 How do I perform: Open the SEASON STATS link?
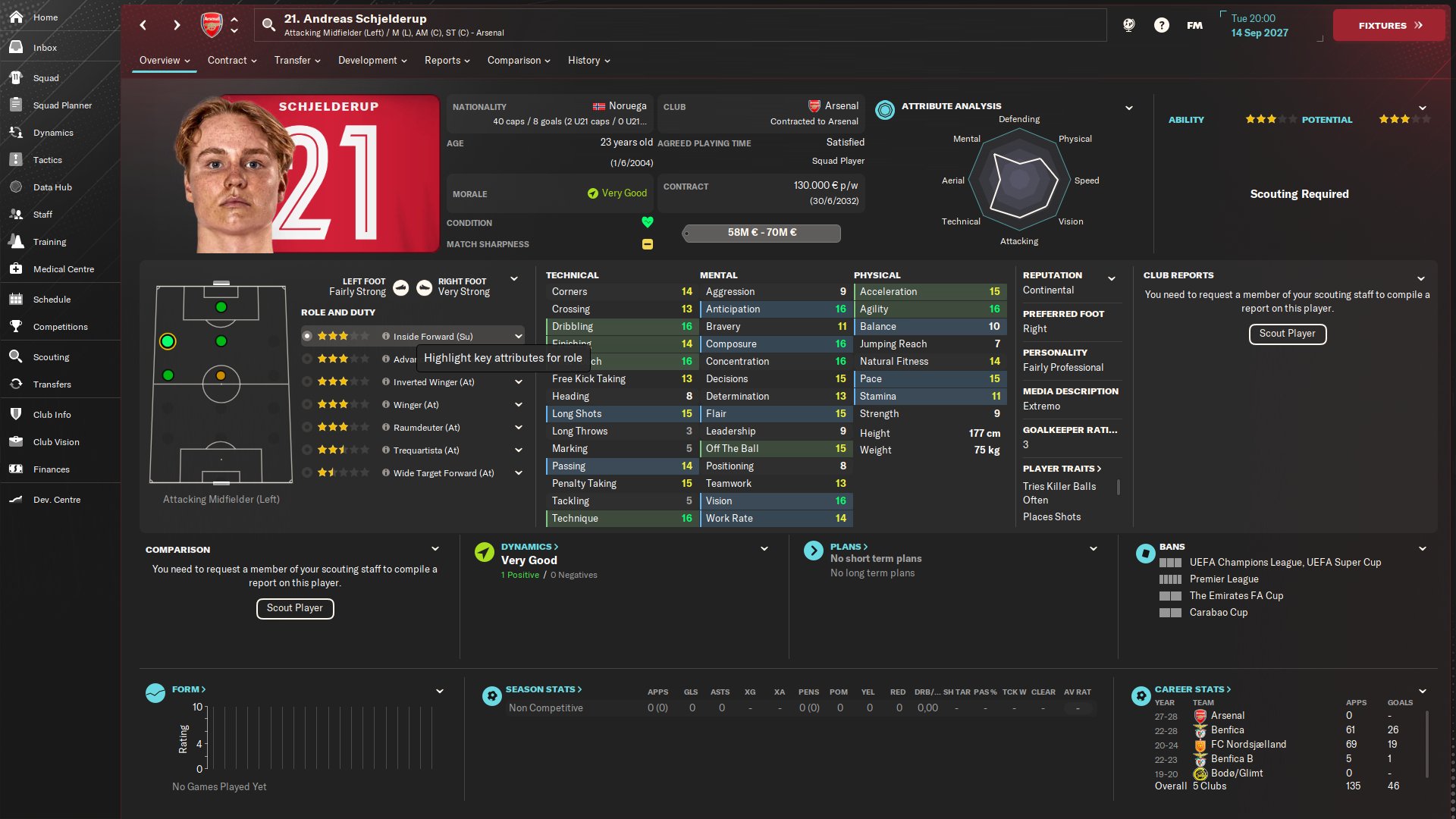point(544,689)
